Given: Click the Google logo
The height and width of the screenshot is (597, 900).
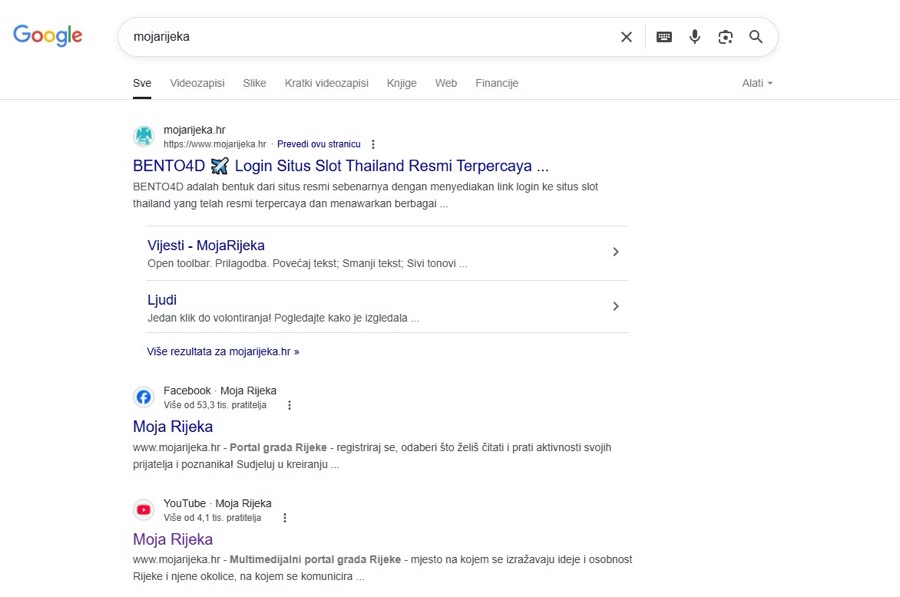Looking at the screenshot, I should coord(48,36).
